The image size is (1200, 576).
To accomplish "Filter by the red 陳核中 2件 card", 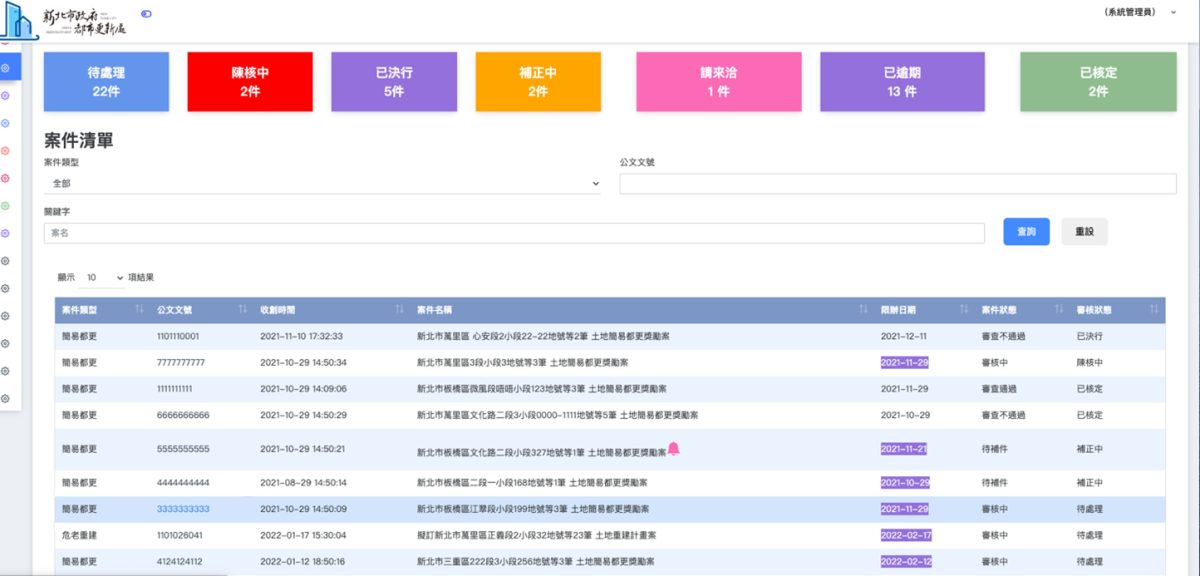I will coord(250,82).
